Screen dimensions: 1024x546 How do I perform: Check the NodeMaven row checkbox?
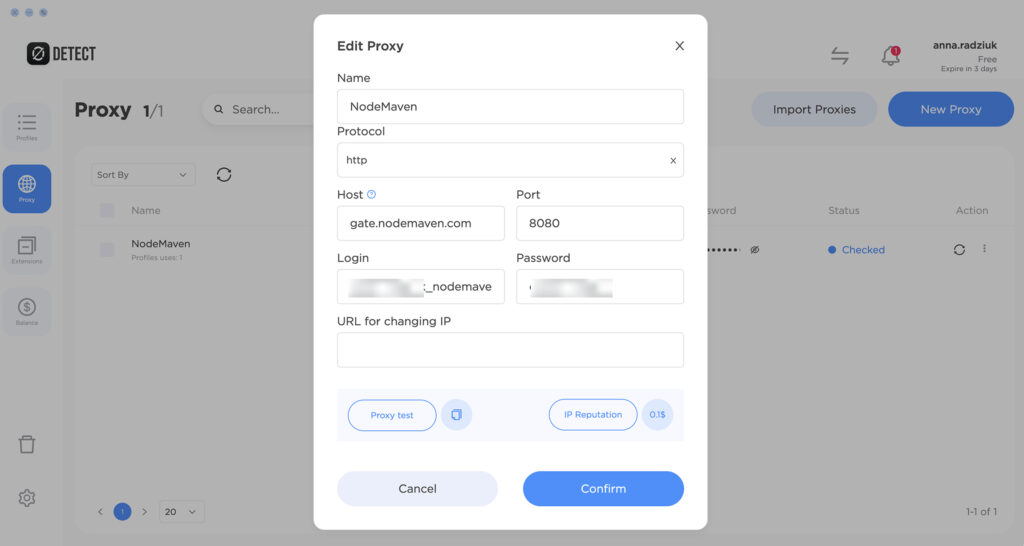tap(107, 250)
